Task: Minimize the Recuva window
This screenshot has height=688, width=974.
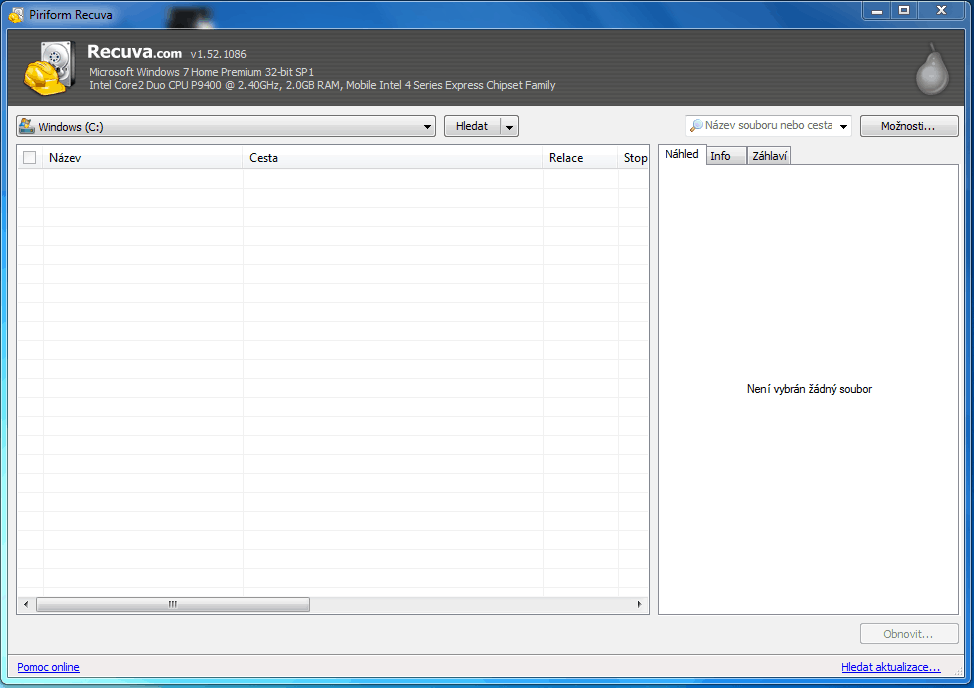Action: pos(876,11)
